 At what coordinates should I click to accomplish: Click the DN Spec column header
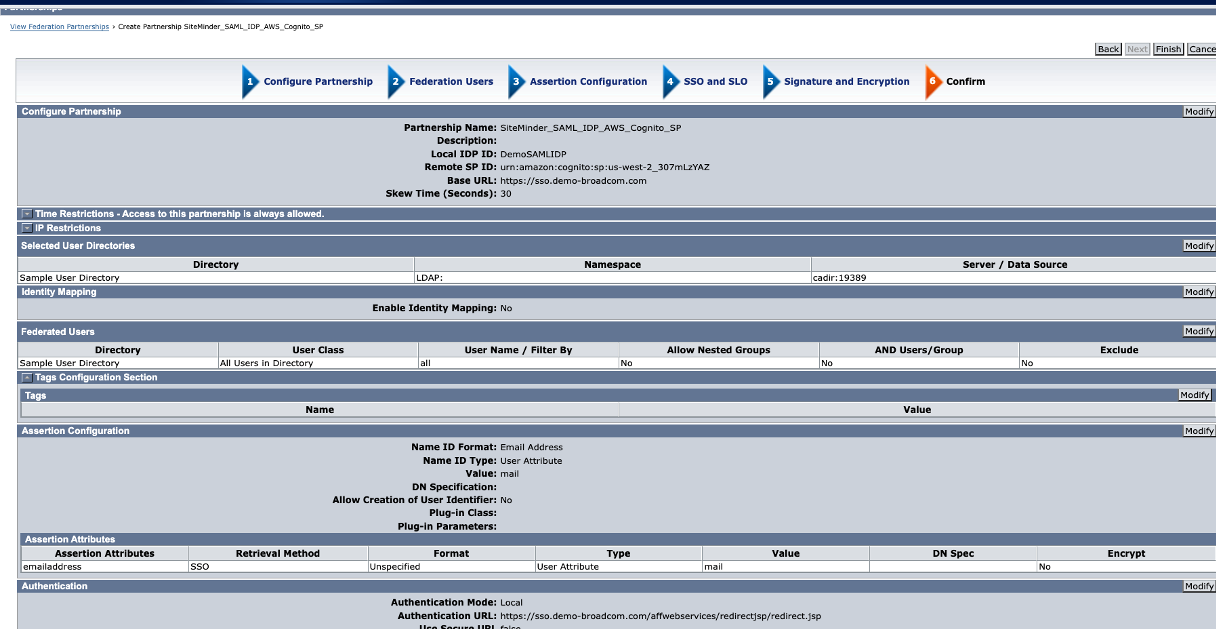[x=953, y=553]
